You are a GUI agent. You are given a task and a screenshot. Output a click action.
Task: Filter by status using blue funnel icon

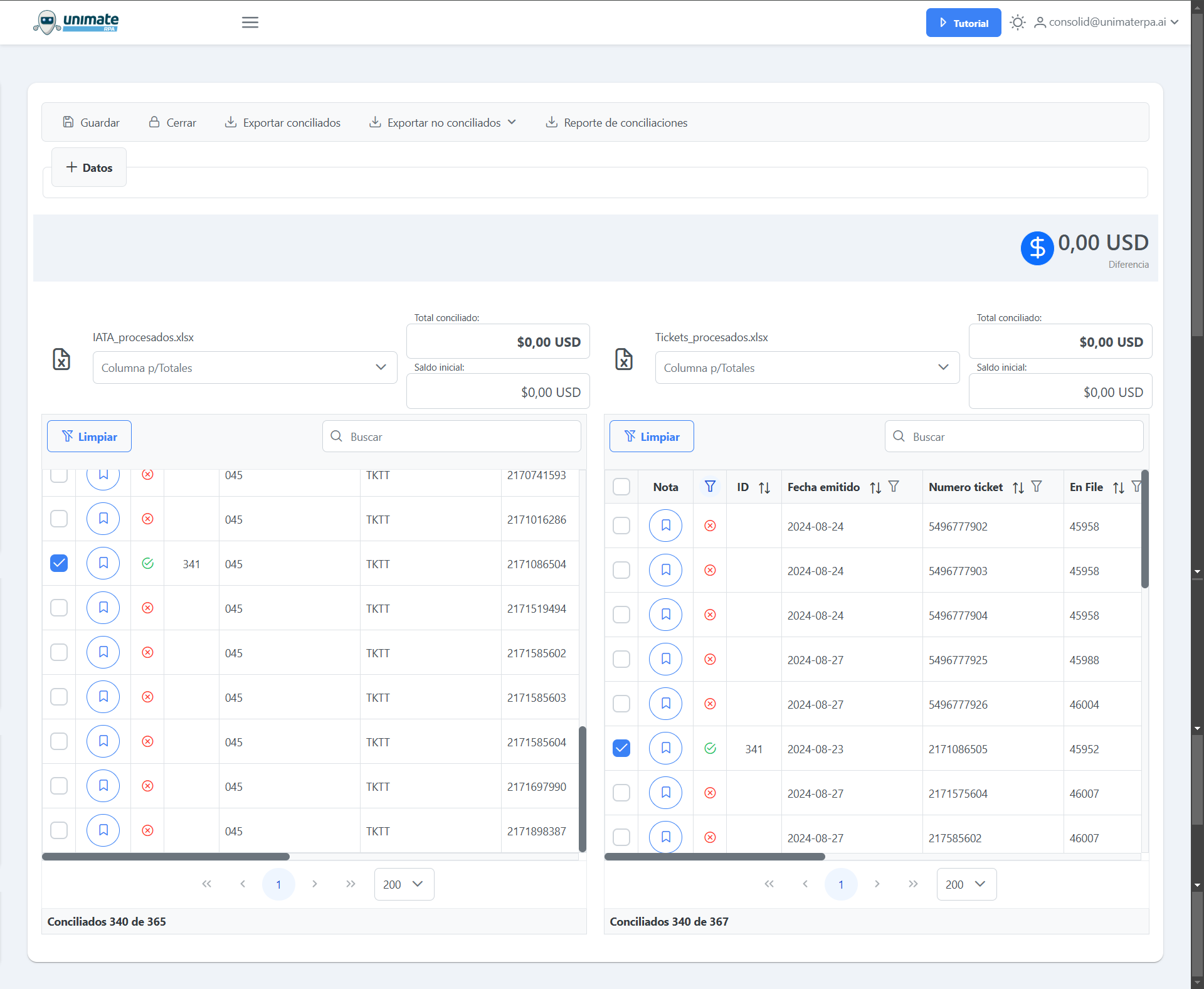710,487
